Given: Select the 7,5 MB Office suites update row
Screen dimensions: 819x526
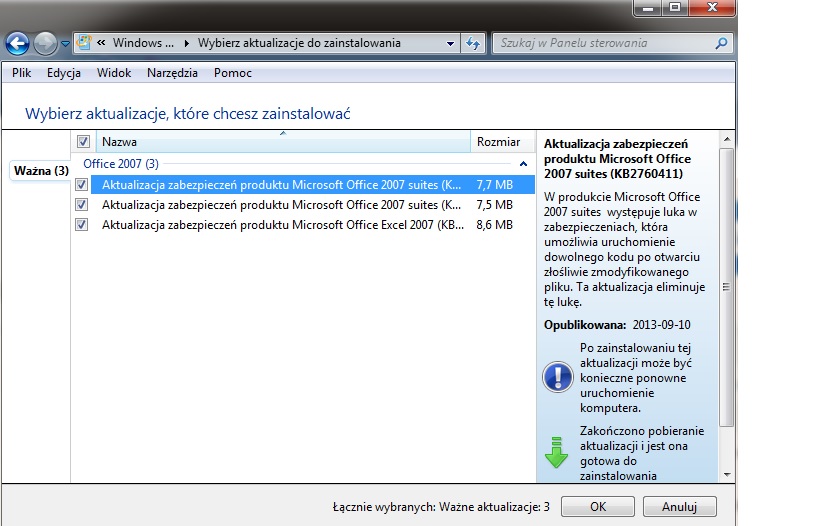Looking at the screenshot, I should (312, 205).
